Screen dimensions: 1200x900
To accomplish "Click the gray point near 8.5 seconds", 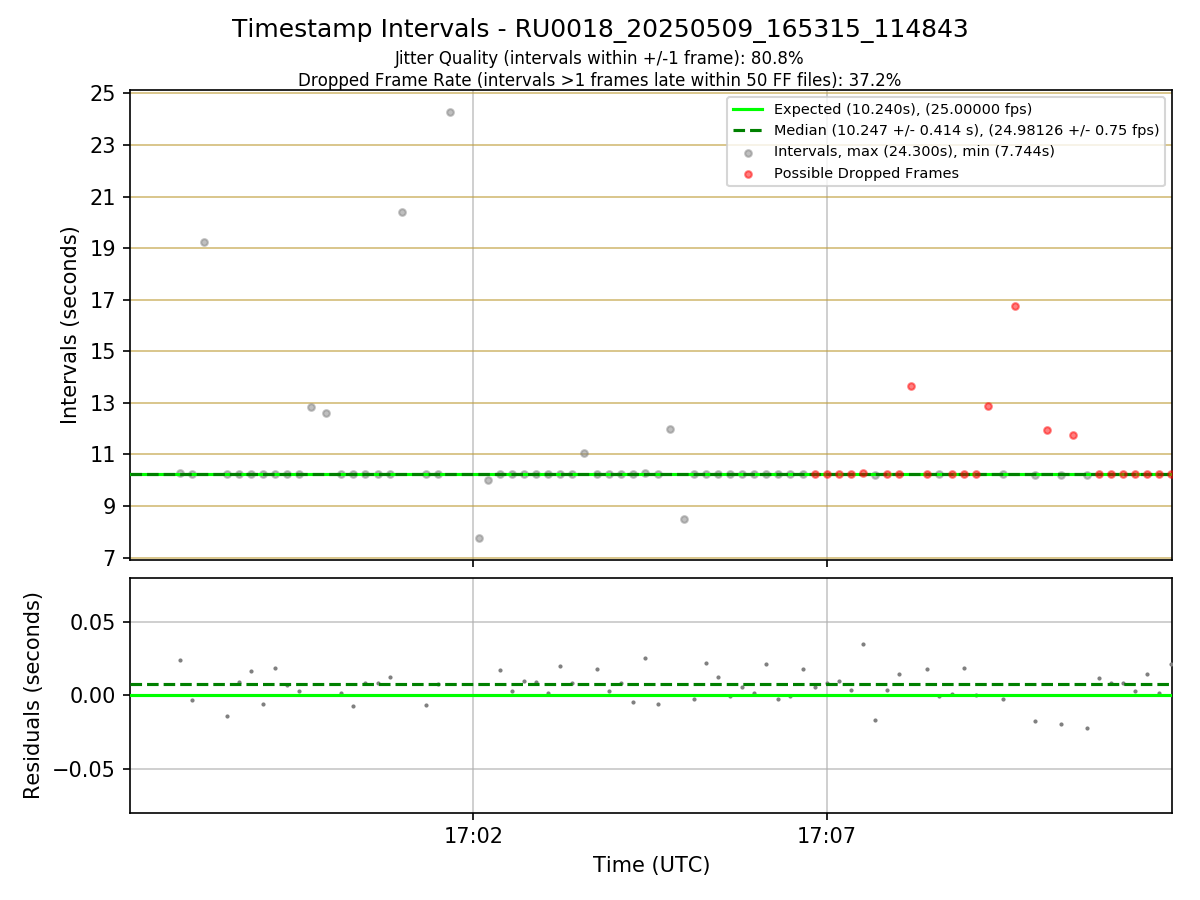I will 684,519.
